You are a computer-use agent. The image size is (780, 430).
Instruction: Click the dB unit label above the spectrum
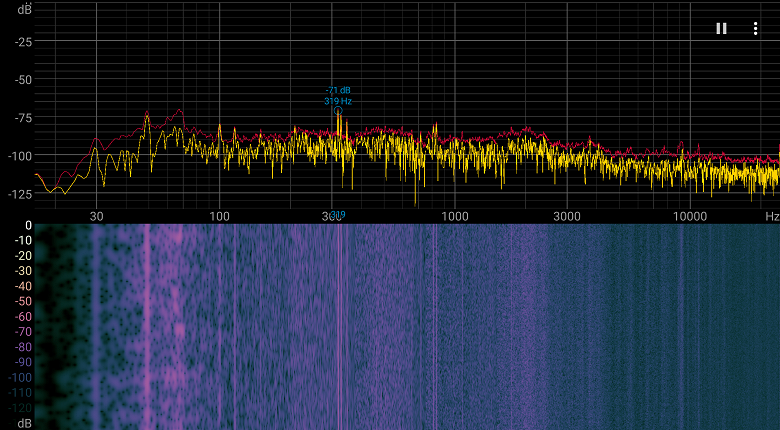(25, 9)
